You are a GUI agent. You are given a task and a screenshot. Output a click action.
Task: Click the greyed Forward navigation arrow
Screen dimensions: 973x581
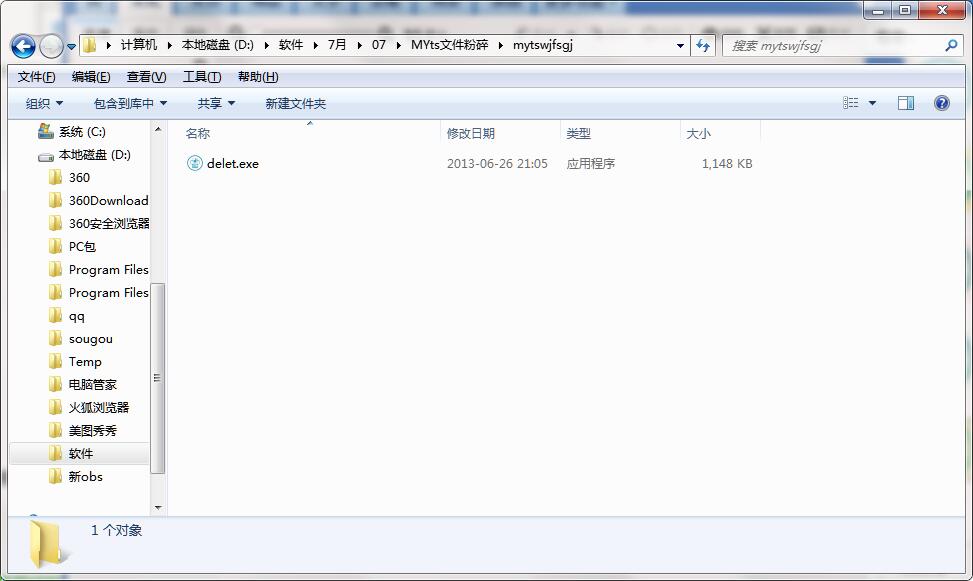pyautogui.click(x=51, y=46)
